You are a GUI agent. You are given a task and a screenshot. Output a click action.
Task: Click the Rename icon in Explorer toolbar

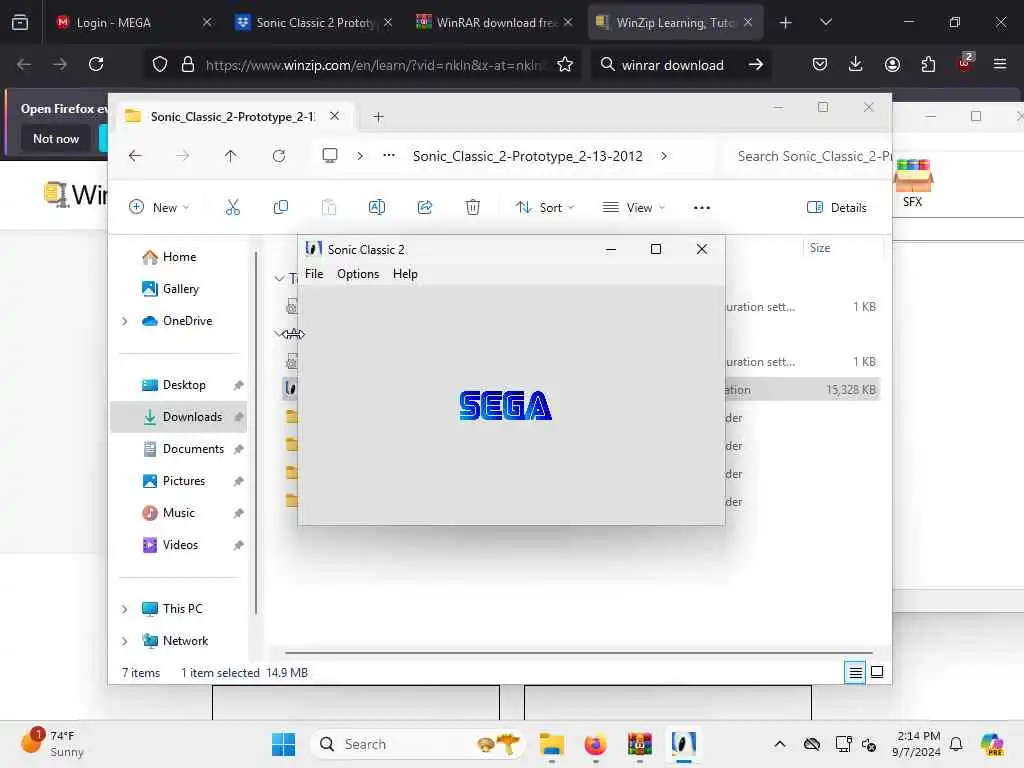coord(377,208)
